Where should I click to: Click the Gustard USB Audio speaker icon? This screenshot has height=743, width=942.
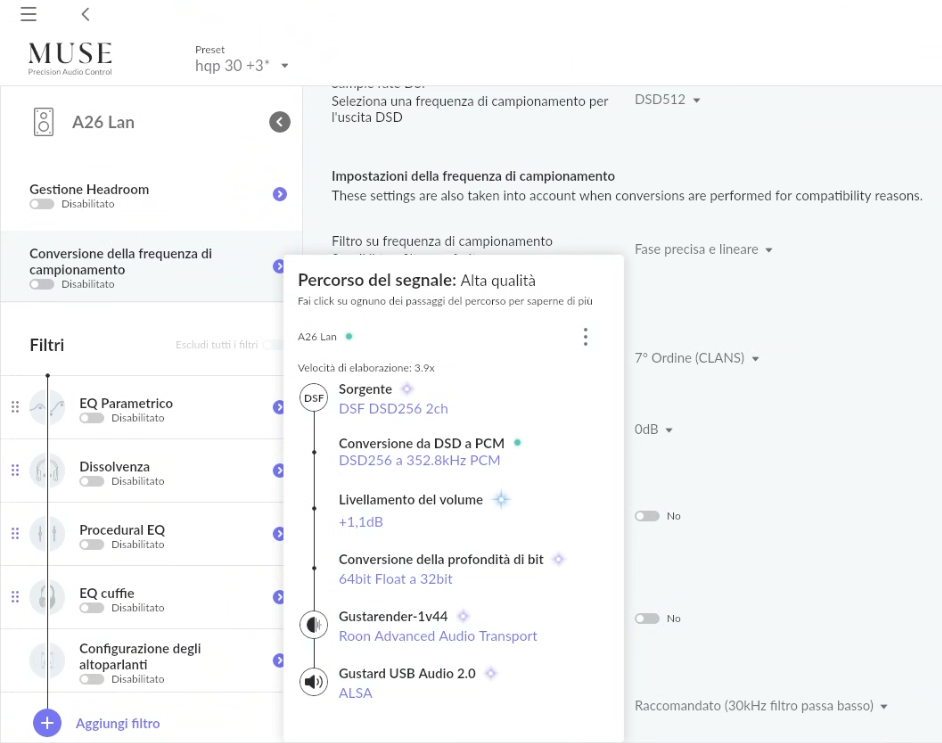314,682
